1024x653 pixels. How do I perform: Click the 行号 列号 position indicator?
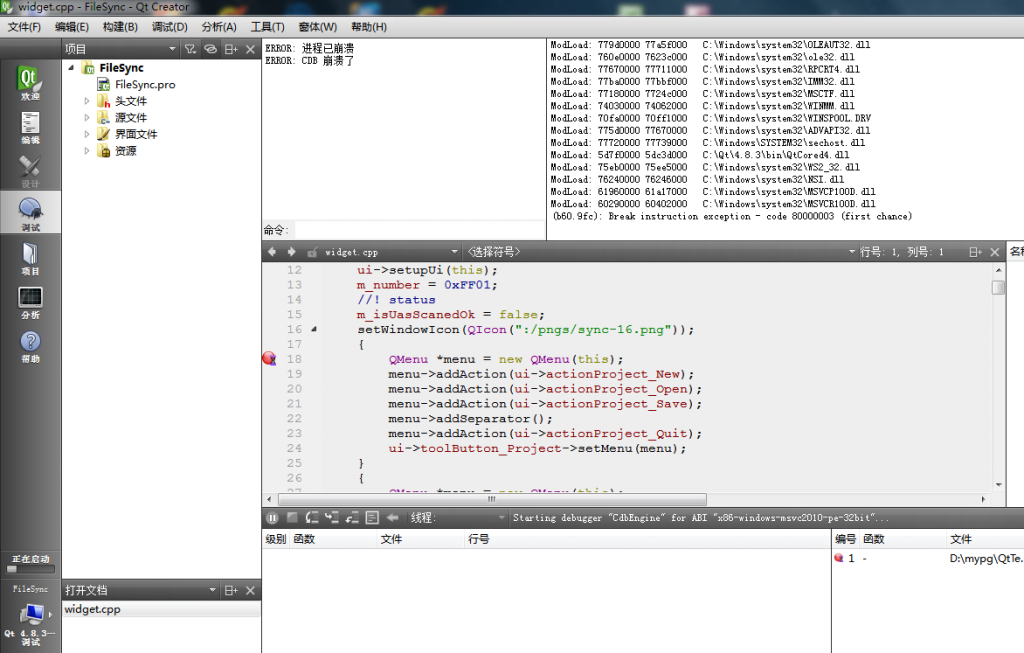pyautogui.click(x=901, y=252)
